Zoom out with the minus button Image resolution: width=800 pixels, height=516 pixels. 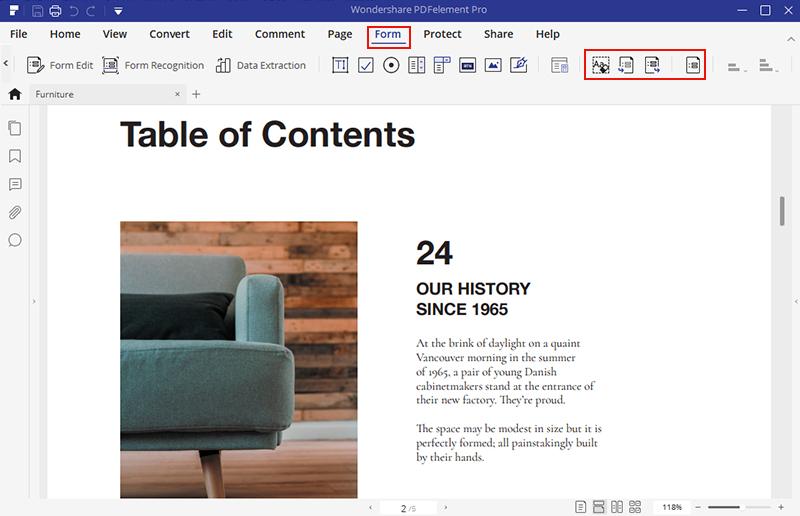[698, 507]
